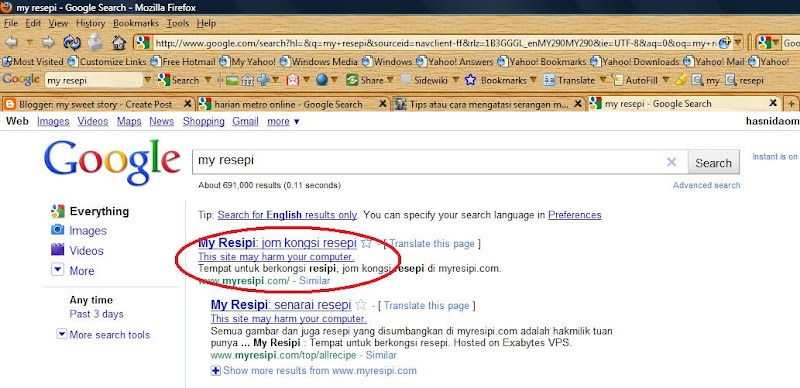
Task: Open the Edit menu
Action: coord(33,23)
